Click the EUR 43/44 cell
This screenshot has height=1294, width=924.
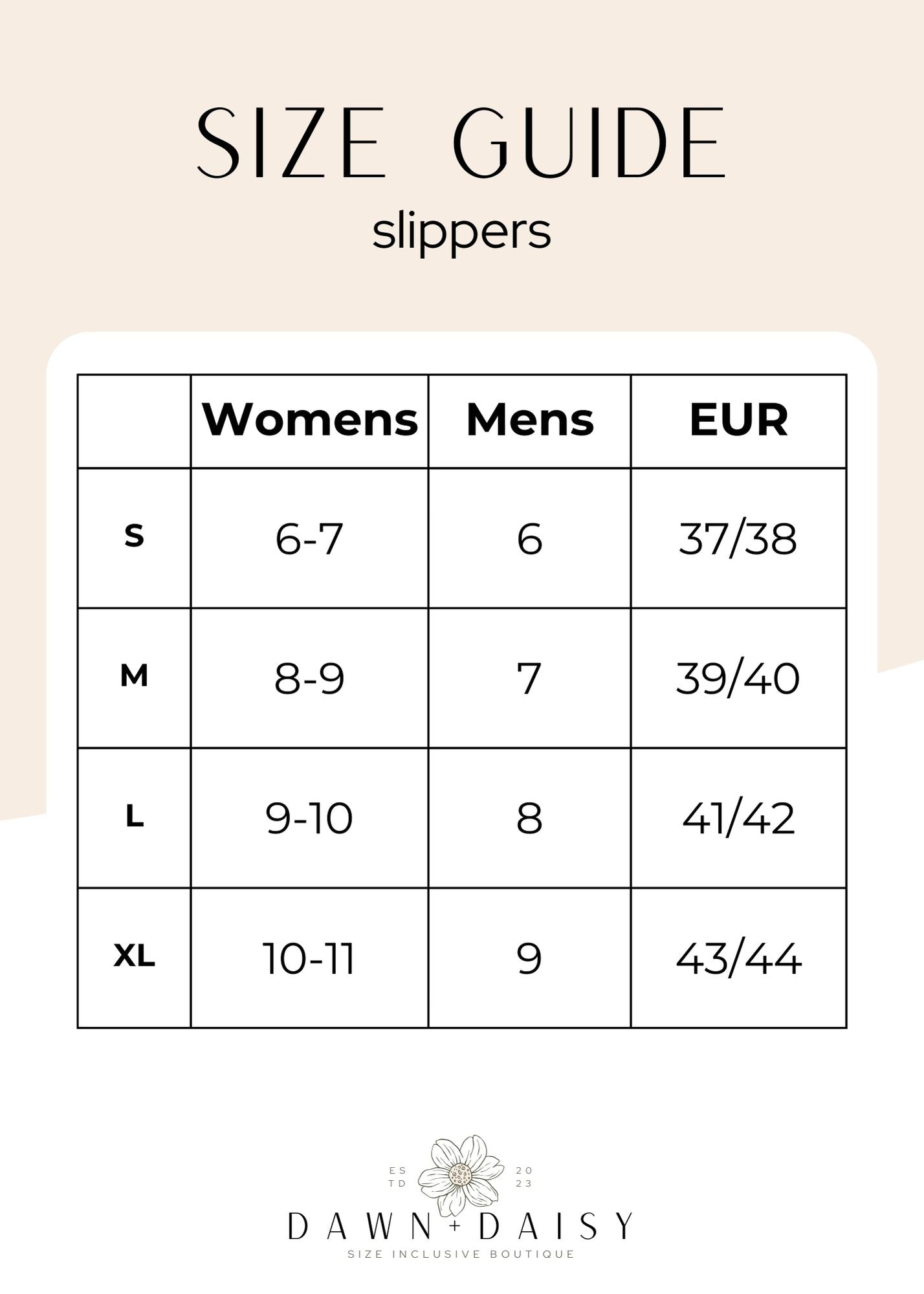[x=738, y=958]
